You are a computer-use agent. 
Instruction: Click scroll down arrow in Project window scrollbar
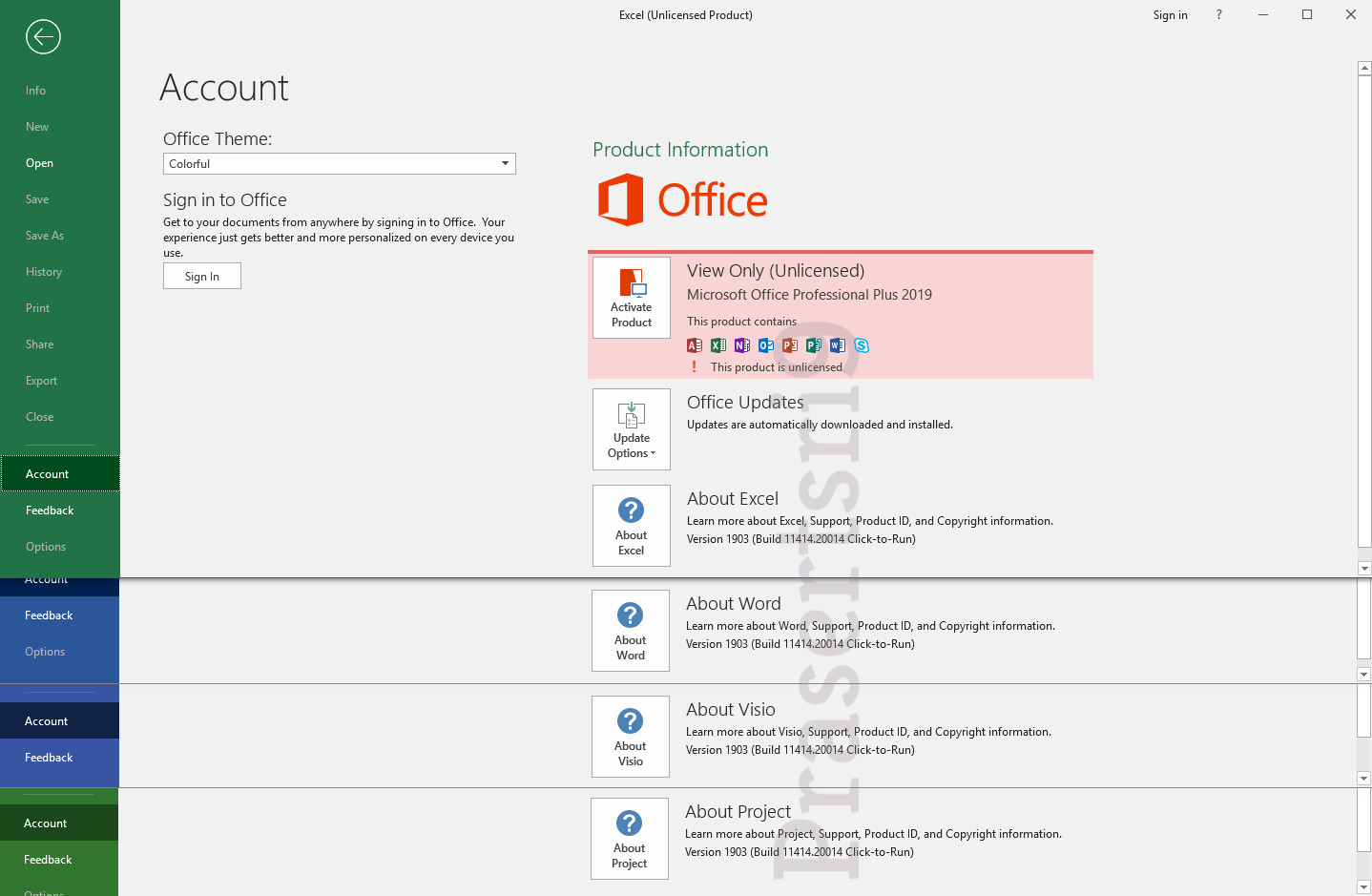tap(1364, 886)
